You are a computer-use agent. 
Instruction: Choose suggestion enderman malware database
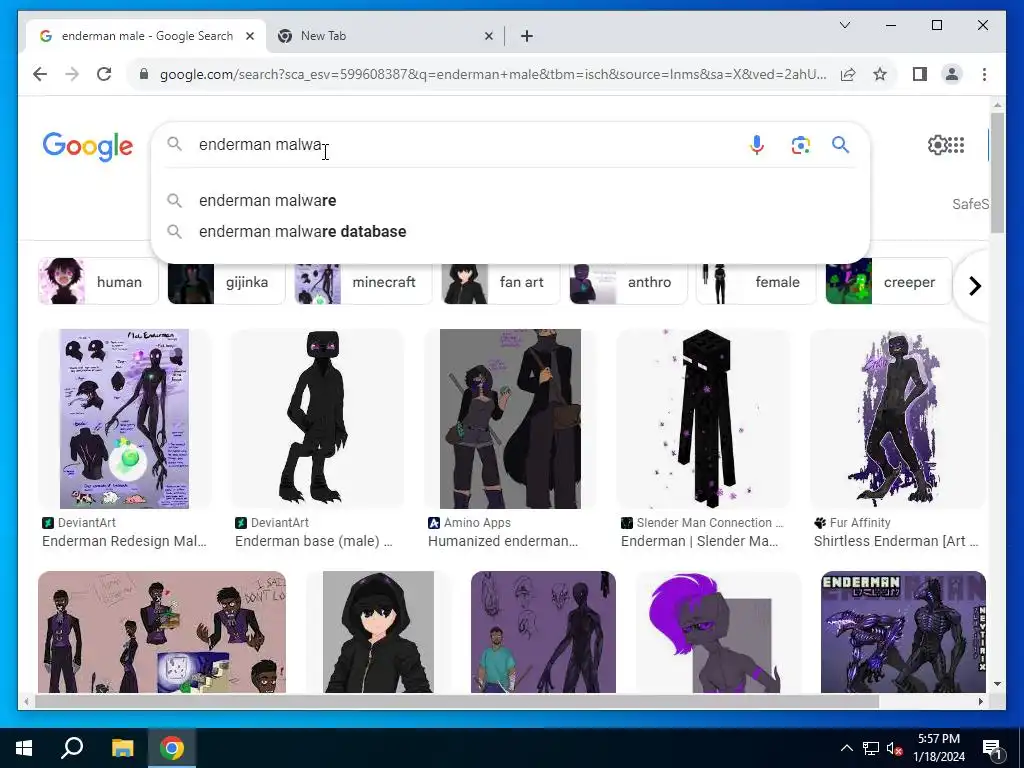click(509, 231)
